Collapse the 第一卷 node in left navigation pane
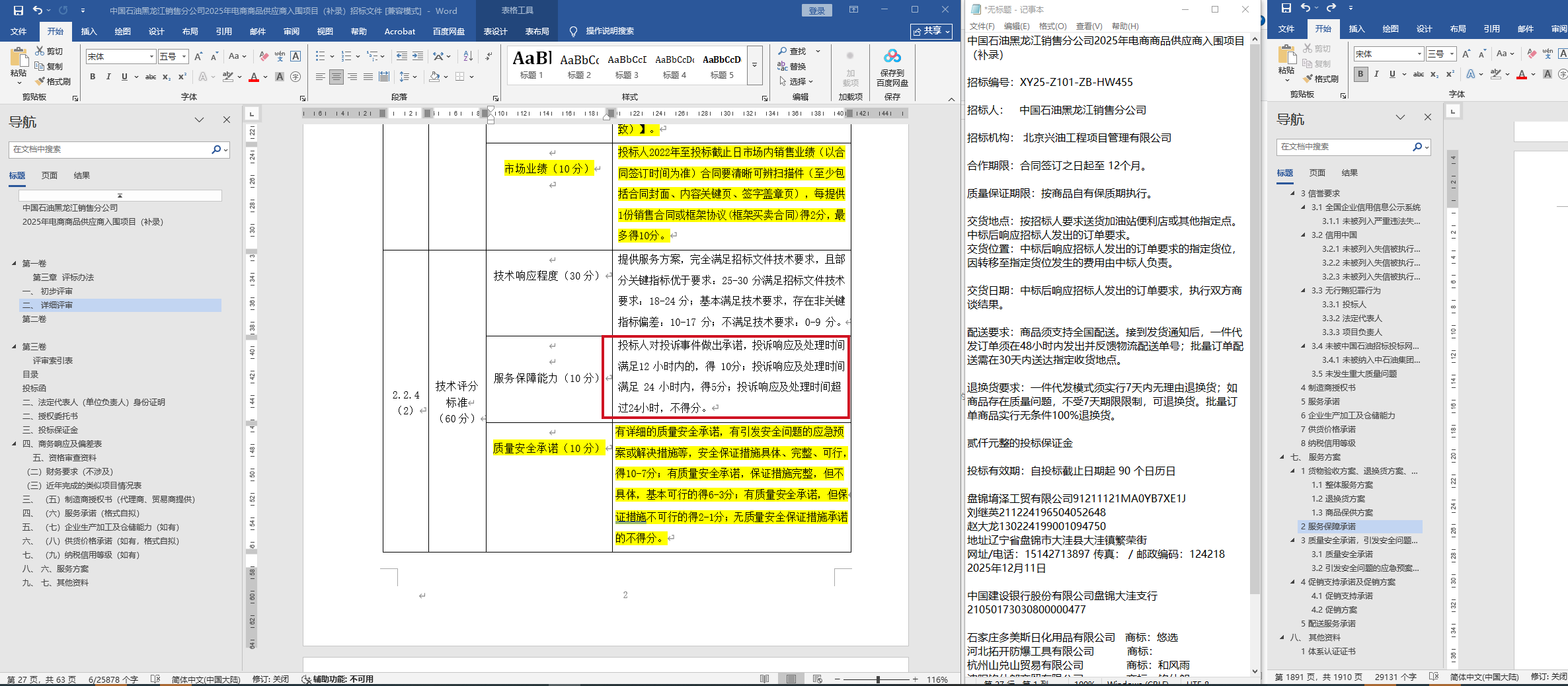This screenshot has width=1568, height=686. 14,263
